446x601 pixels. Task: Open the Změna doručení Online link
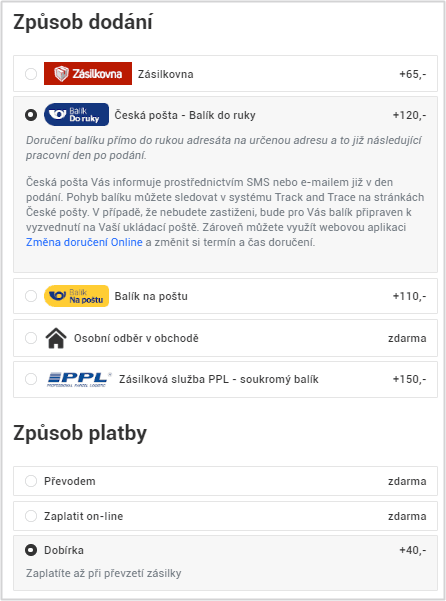point(84,242)
